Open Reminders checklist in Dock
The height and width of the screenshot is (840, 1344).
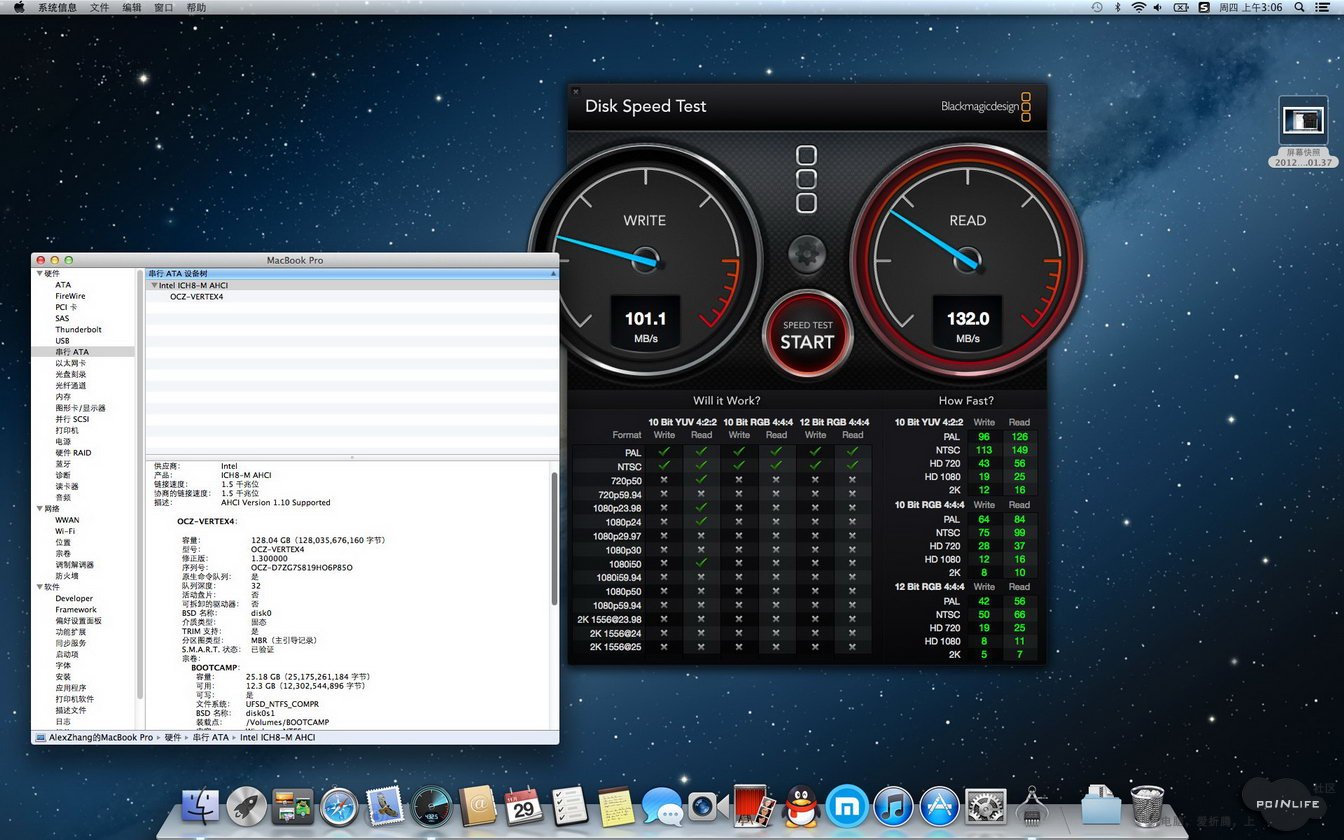(x=569, y=806)
